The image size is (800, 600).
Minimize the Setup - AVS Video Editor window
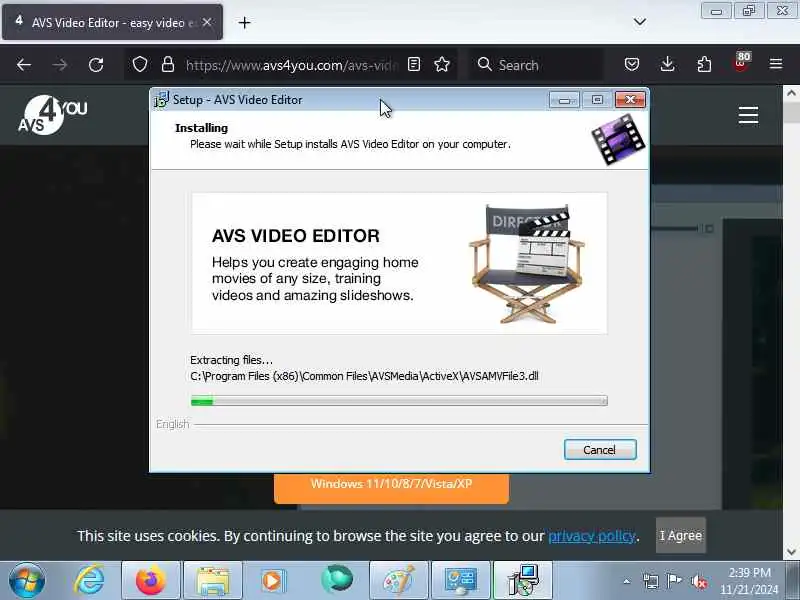tap(564, 100)
